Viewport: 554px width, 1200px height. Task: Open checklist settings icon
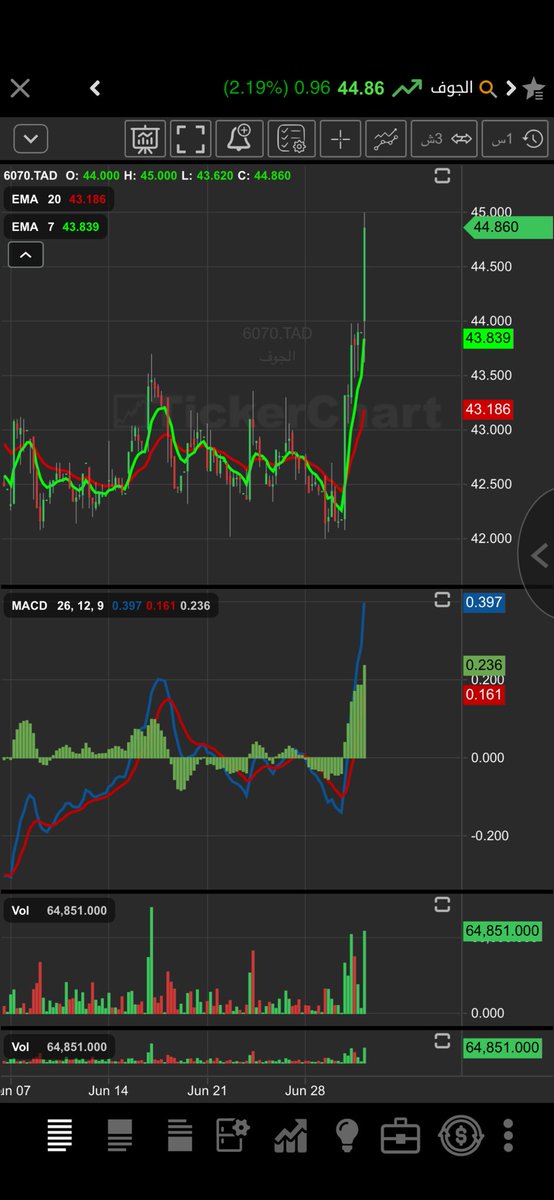point(291,139)
